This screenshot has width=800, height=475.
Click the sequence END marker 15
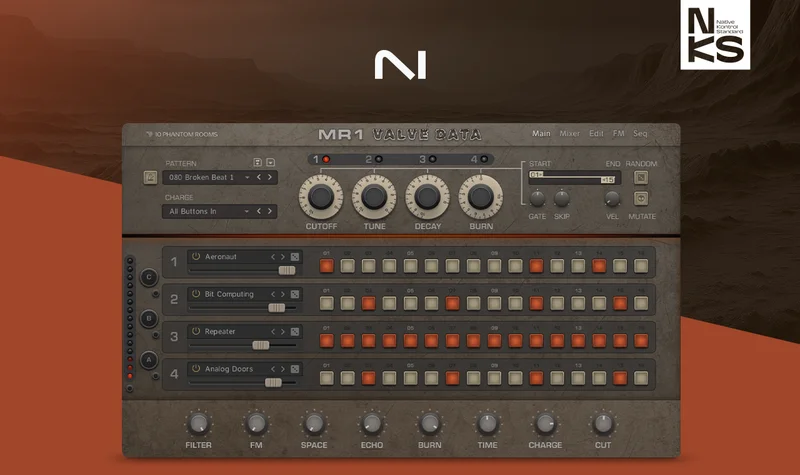(x=608, y=180)
